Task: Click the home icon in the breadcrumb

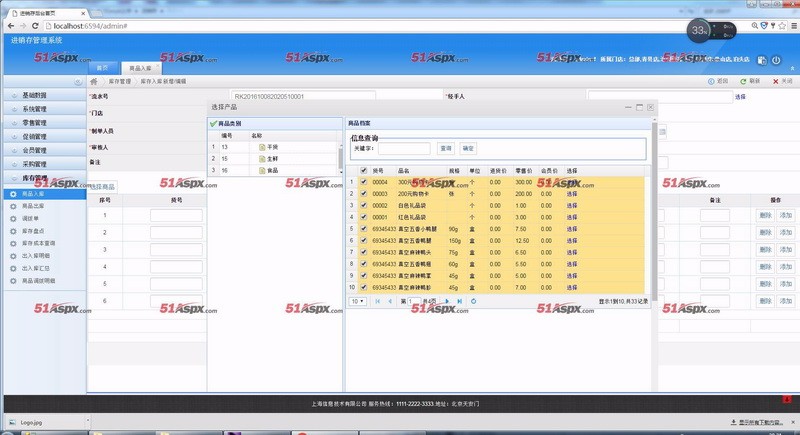Action: [94, 81]
